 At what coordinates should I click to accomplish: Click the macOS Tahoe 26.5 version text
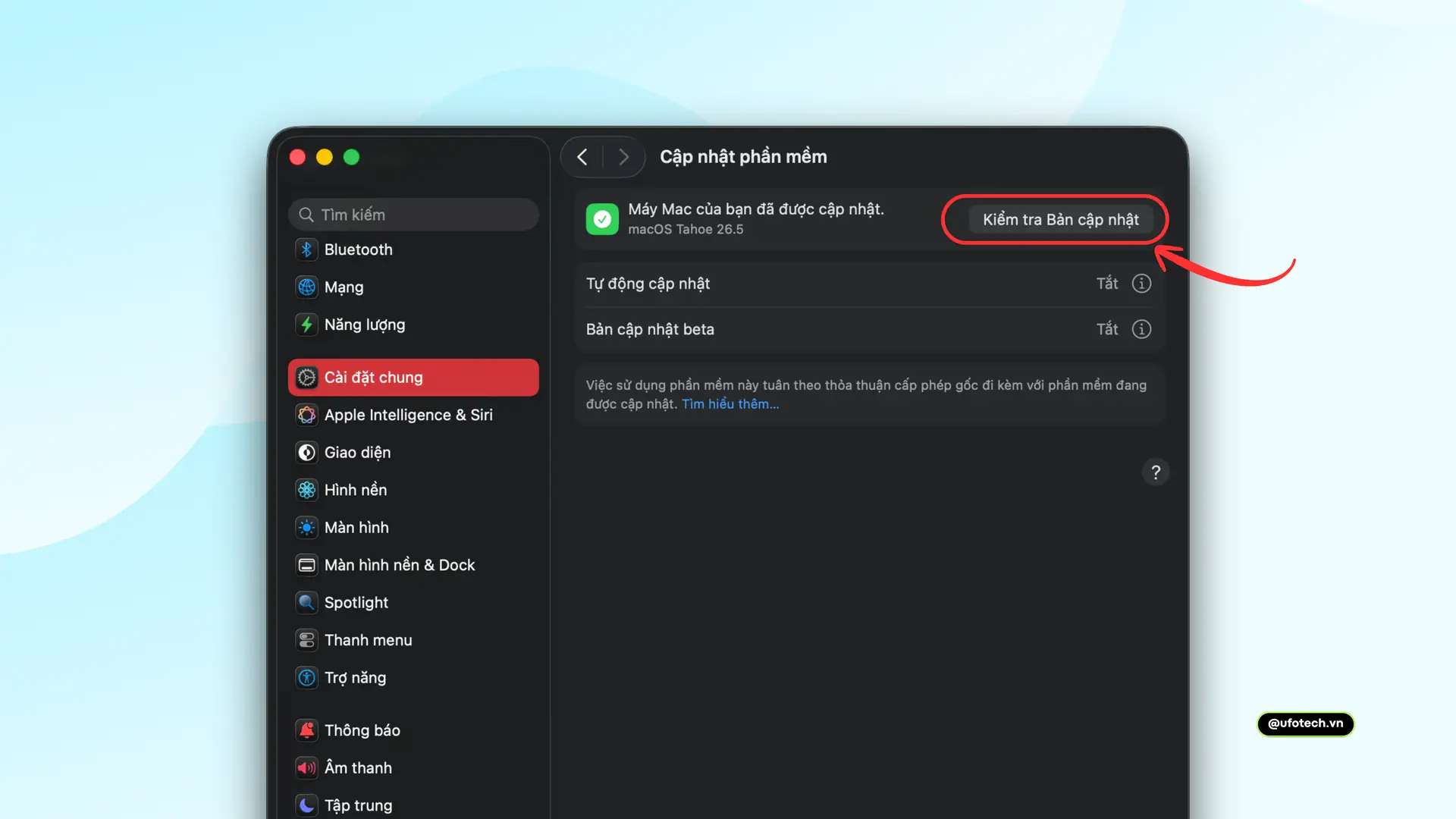click(686, 229)
